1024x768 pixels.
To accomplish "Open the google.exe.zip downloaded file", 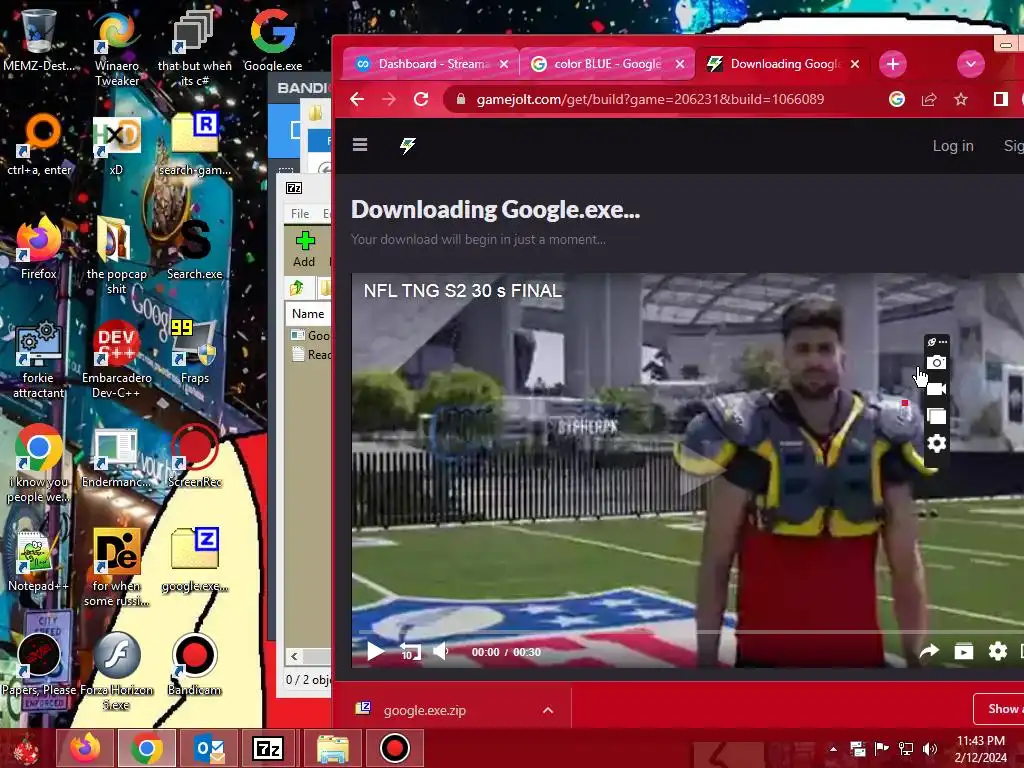I will 424,710.
